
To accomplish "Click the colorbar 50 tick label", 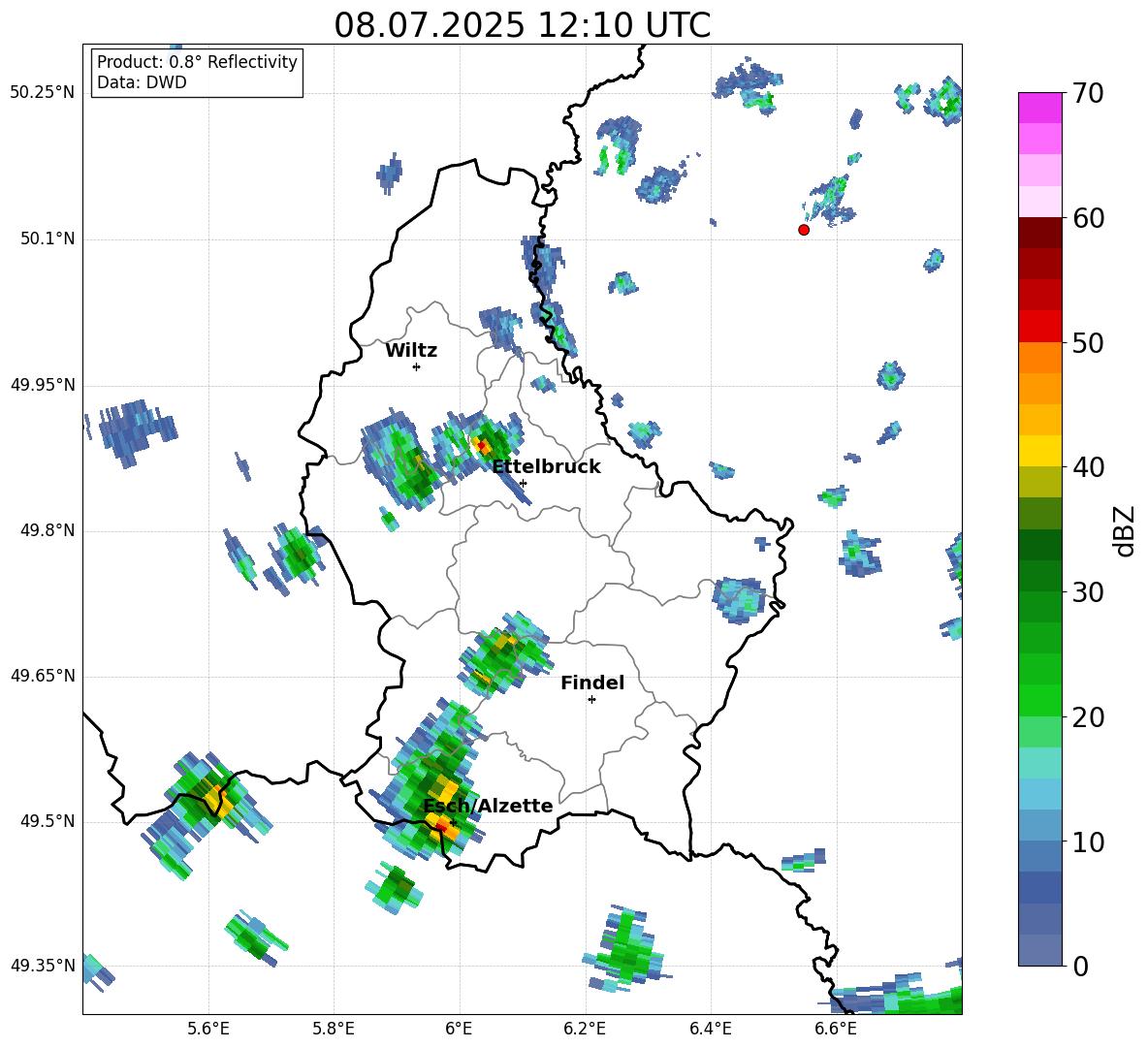I will 1088,342.
